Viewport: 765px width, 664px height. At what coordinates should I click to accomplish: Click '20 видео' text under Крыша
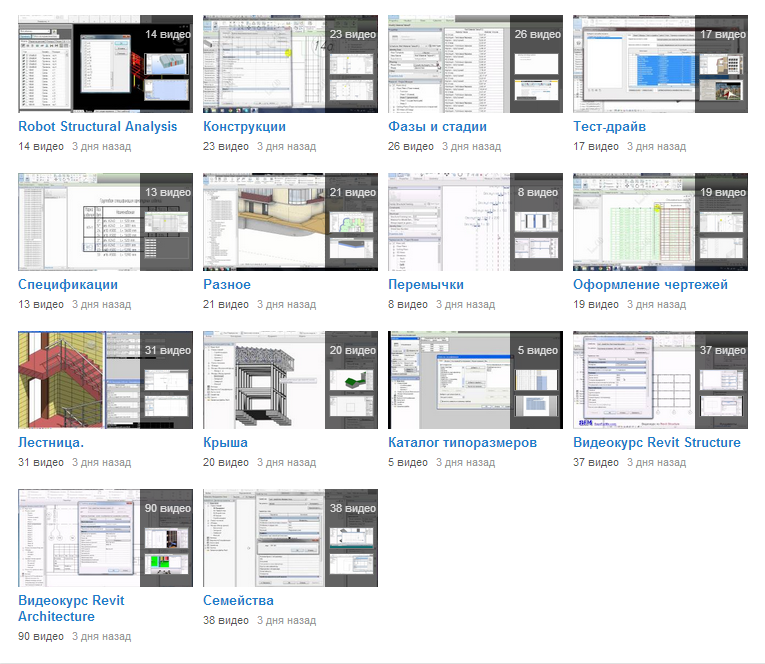tap(226, 463)
